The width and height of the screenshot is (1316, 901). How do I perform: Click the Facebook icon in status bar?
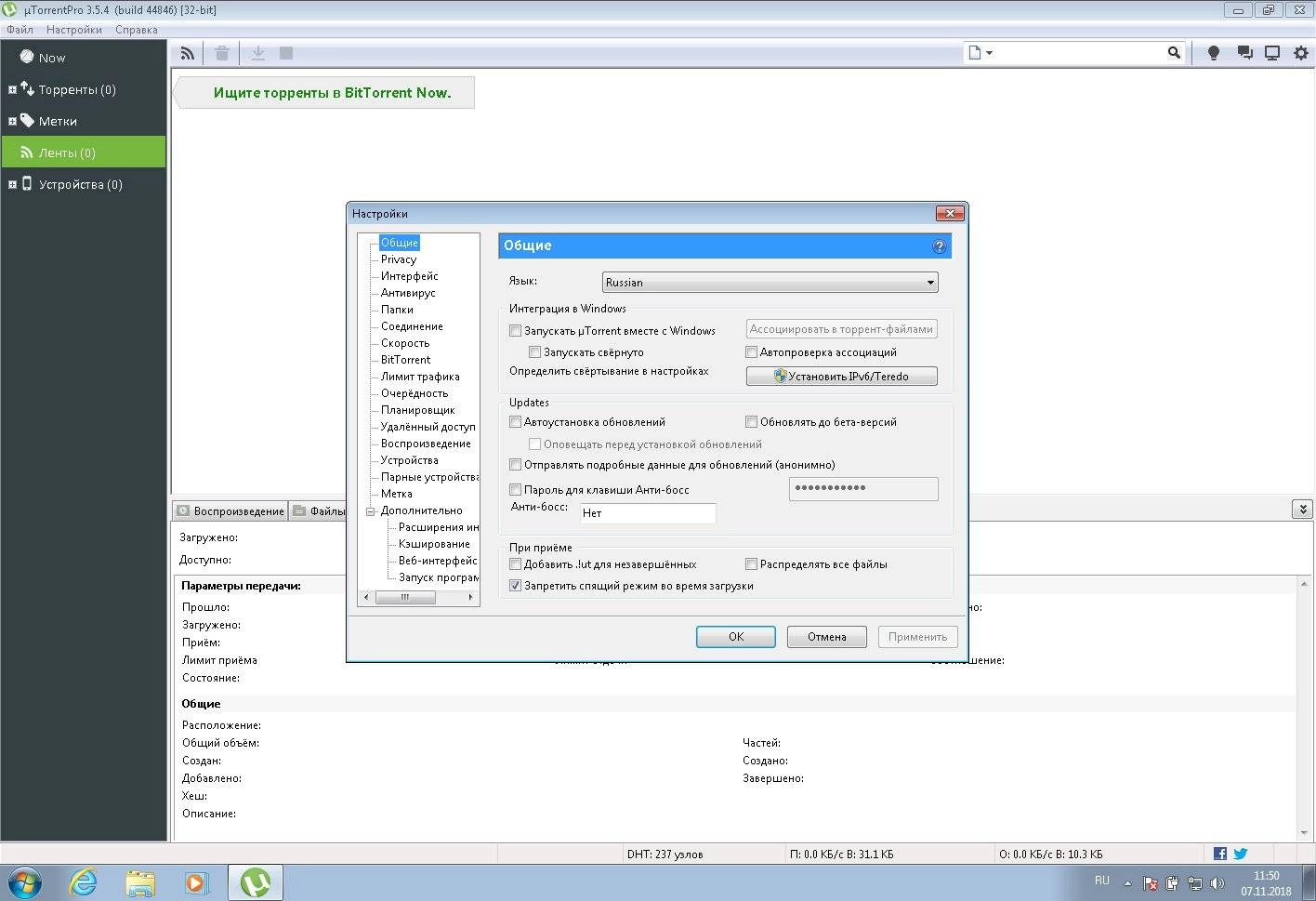[x=1220, y=854]
